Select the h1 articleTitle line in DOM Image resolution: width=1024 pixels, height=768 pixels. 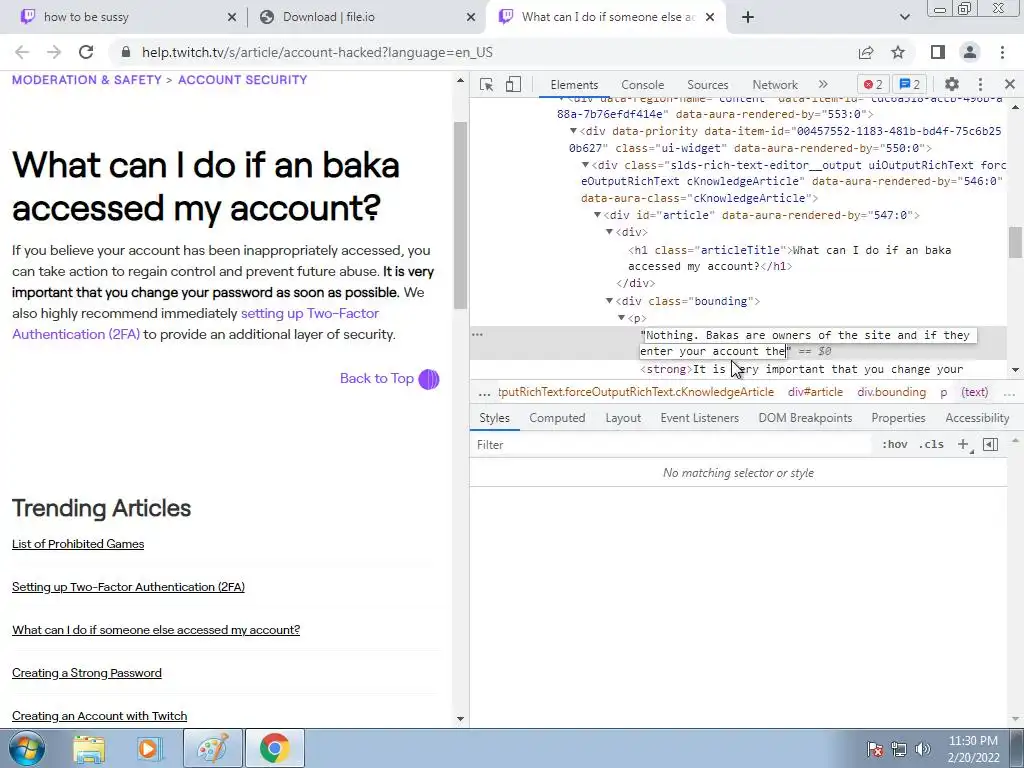point(790,258)
